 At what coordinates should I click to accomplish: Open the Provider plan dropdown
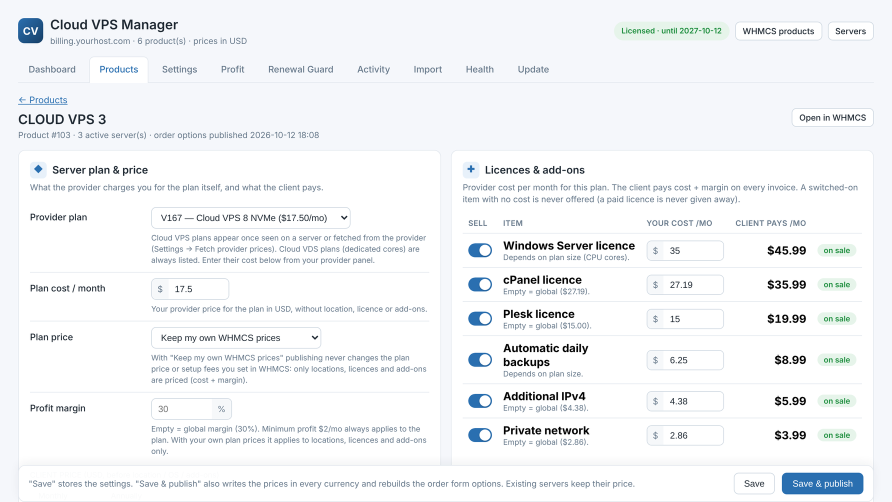[251, 218]
